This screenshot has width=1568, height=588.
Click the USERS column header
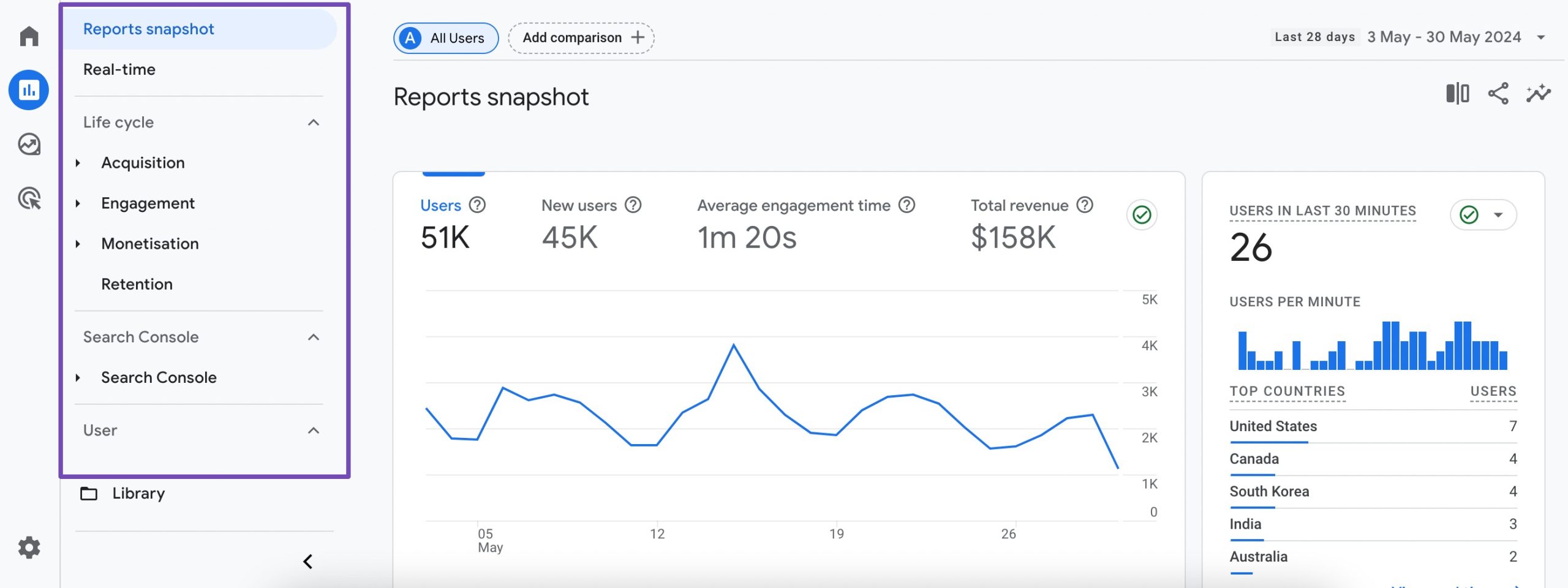click(x=1493, y=391)
